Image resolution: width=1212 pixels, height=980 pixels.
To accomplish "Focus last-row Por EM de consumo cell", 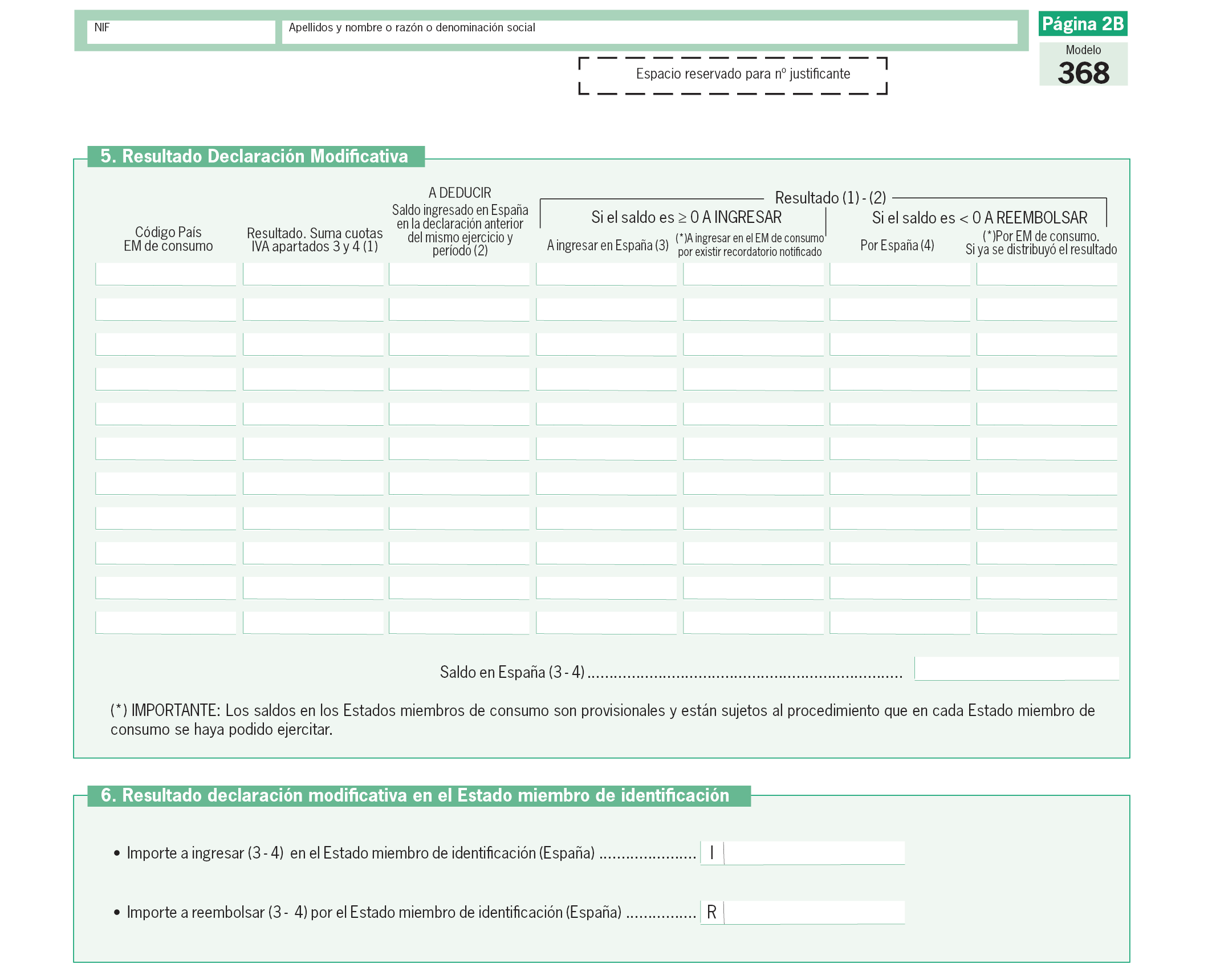I will pyautogui.click(x=1047, y=623).
